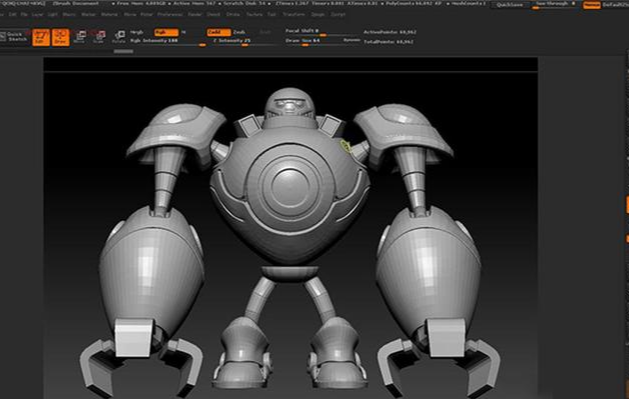The width and height of the screenshot is (630, 399).
Task: Enable the M material-only mode
Action: point(184,32)
